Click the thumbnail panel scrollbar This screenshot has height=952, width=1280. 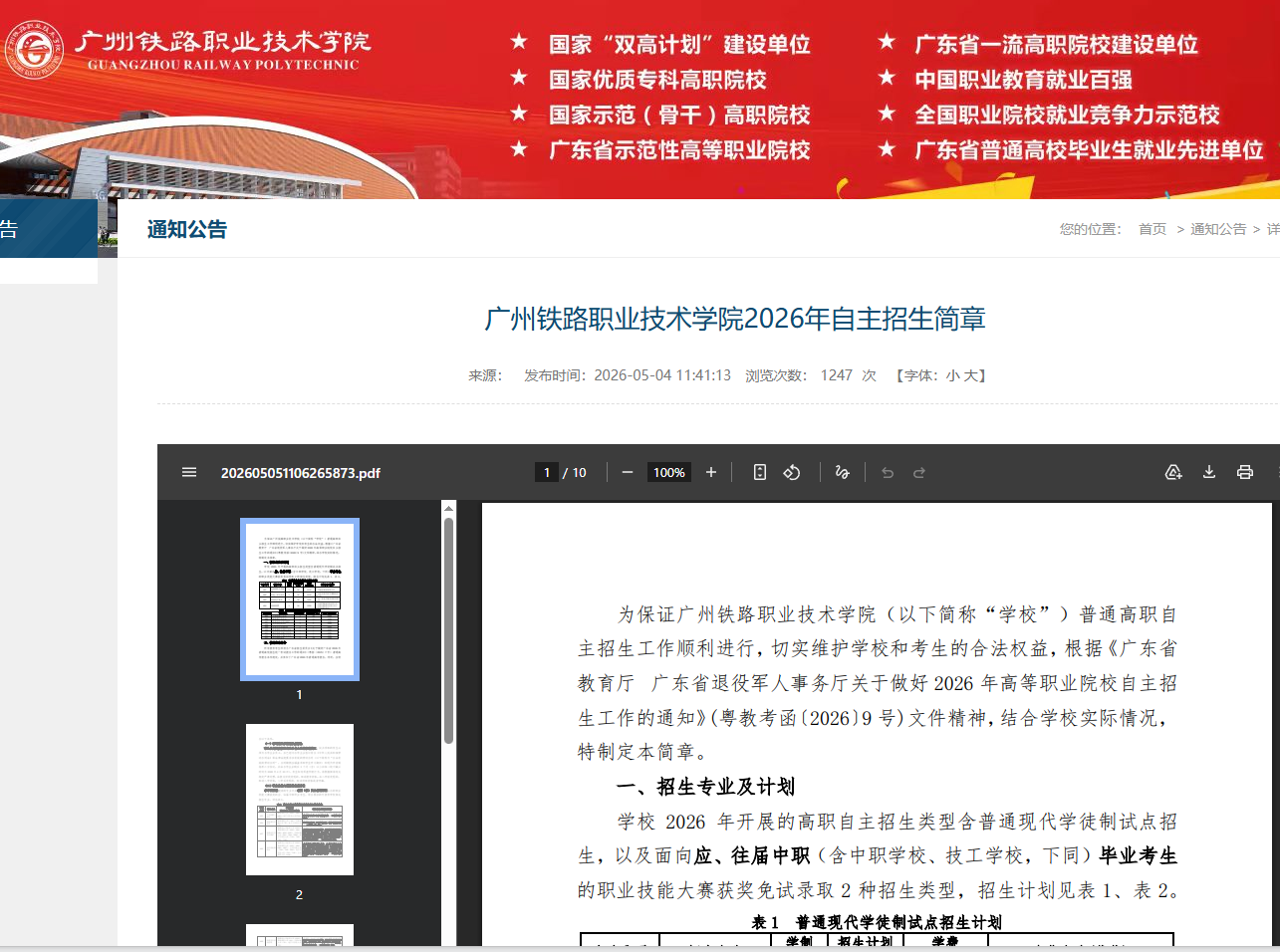point(449,629)
